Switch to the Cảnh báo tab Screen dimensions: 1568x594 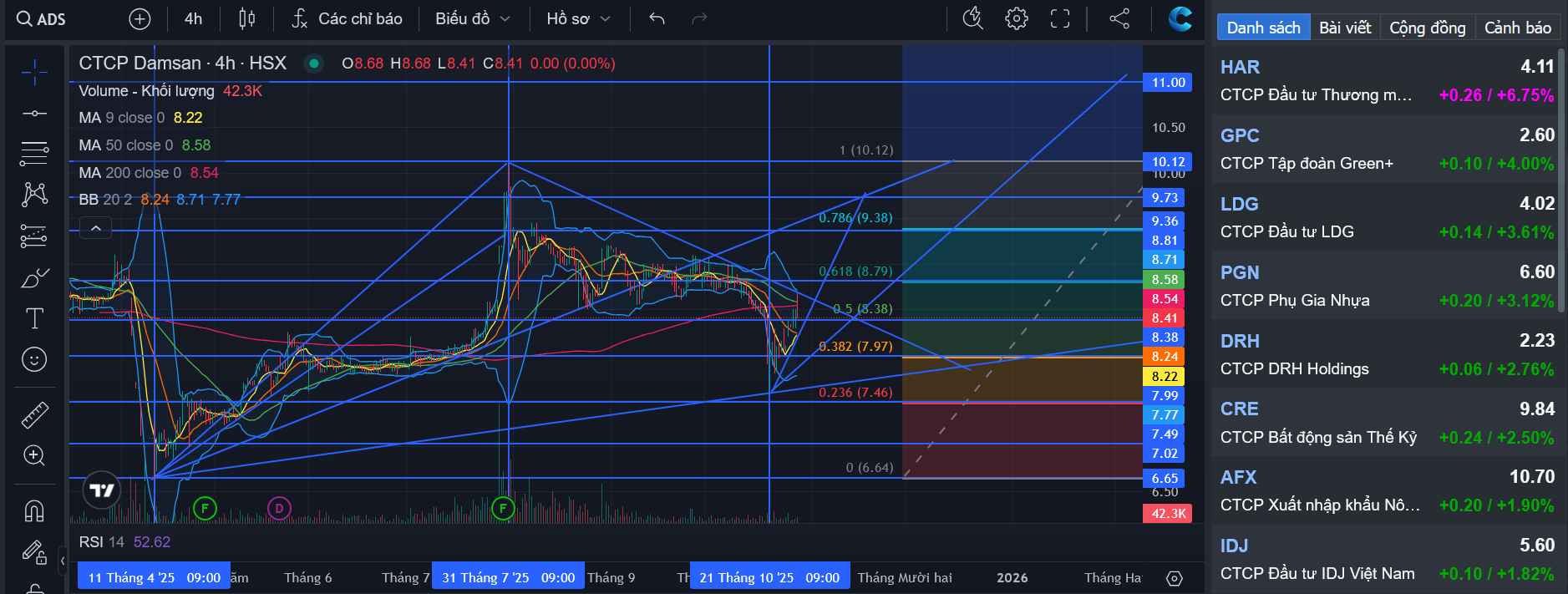[1518, 28]
